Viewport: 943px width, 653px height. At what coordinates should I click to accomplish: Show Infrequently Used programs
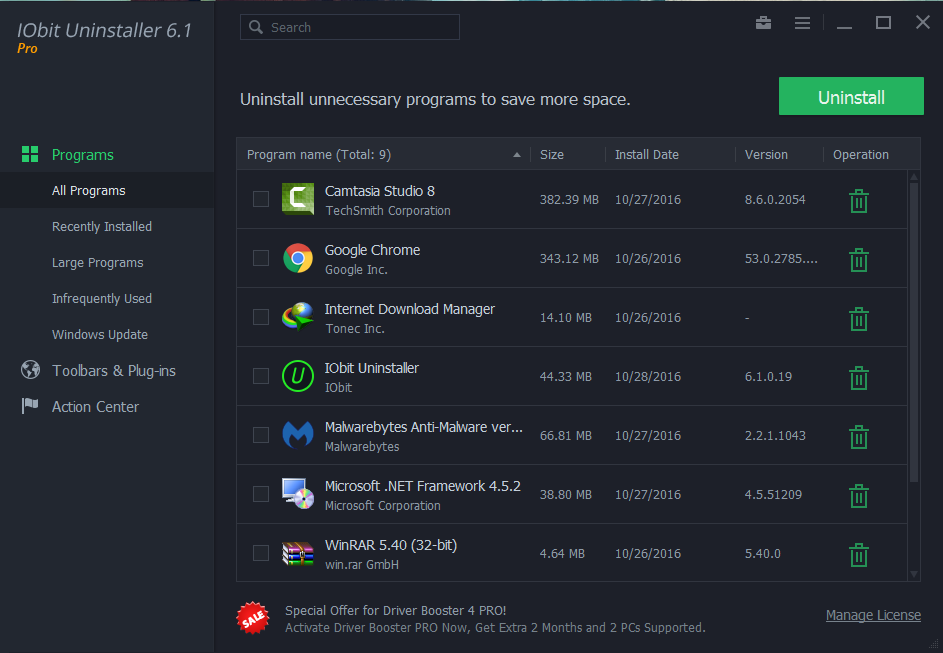102,299
